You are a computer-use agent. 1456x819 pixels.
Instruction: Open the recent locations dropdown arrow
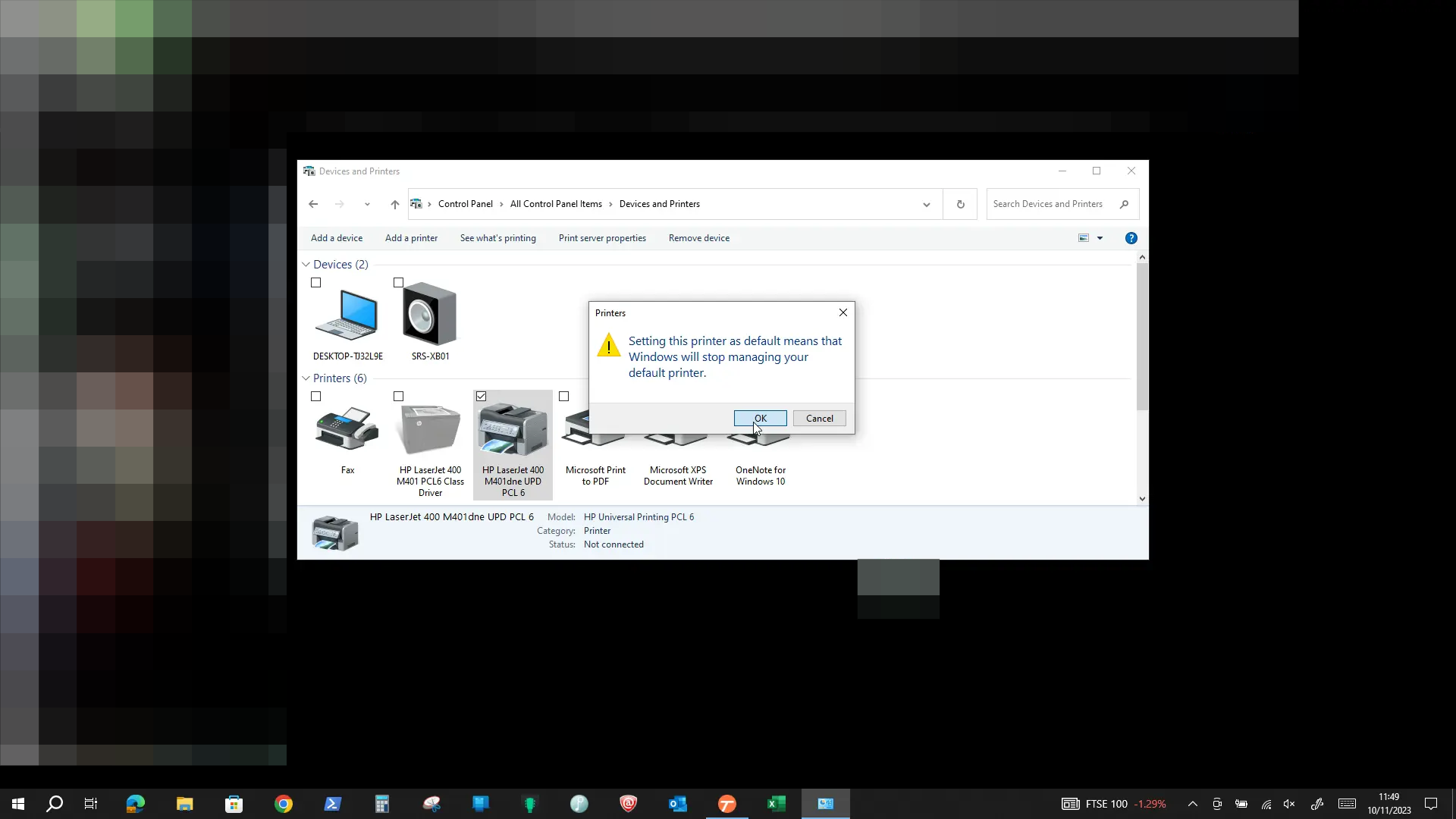(367, 205)
